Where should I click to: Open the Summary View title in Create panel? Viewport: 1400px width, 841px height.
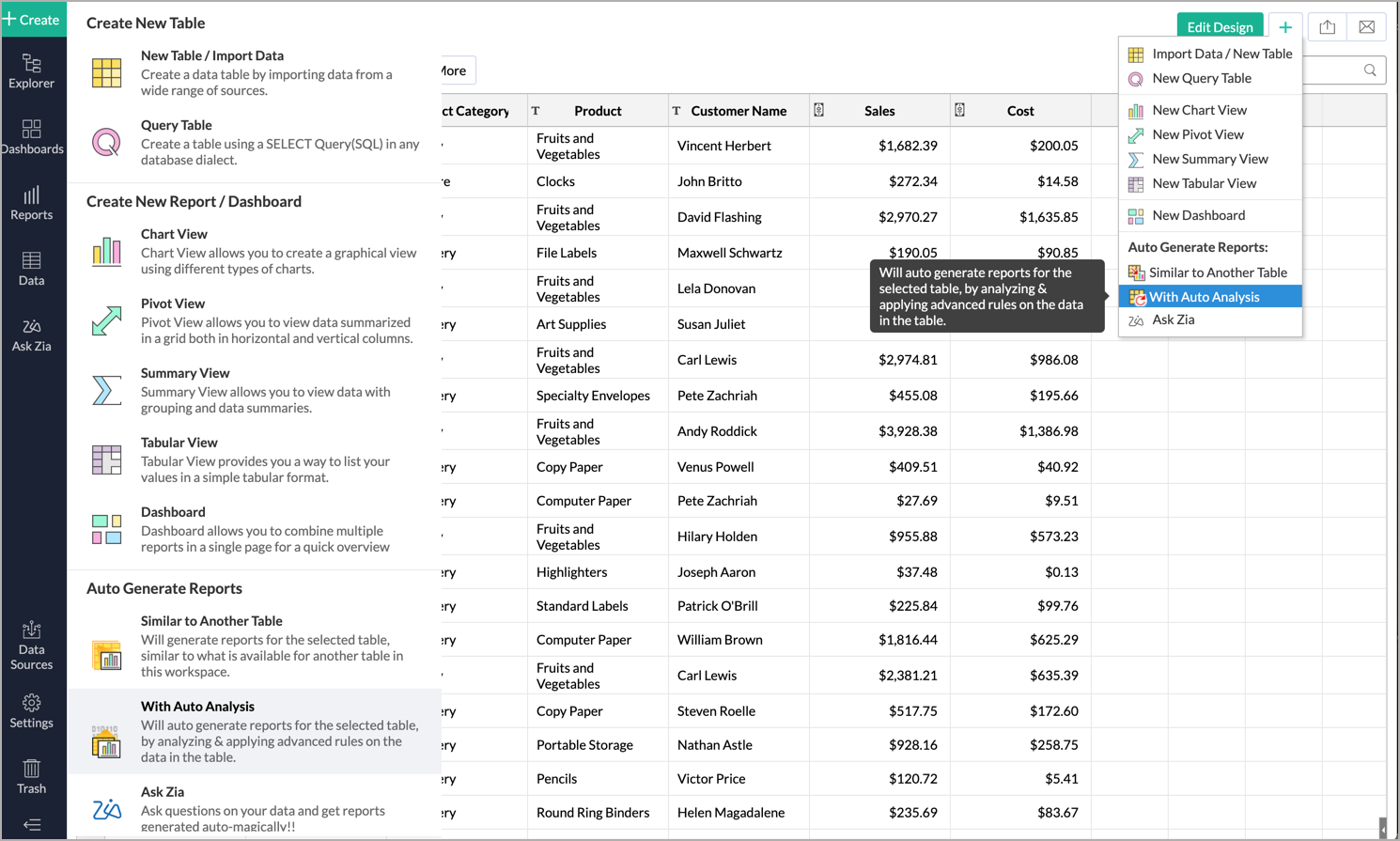pos(185,373)
